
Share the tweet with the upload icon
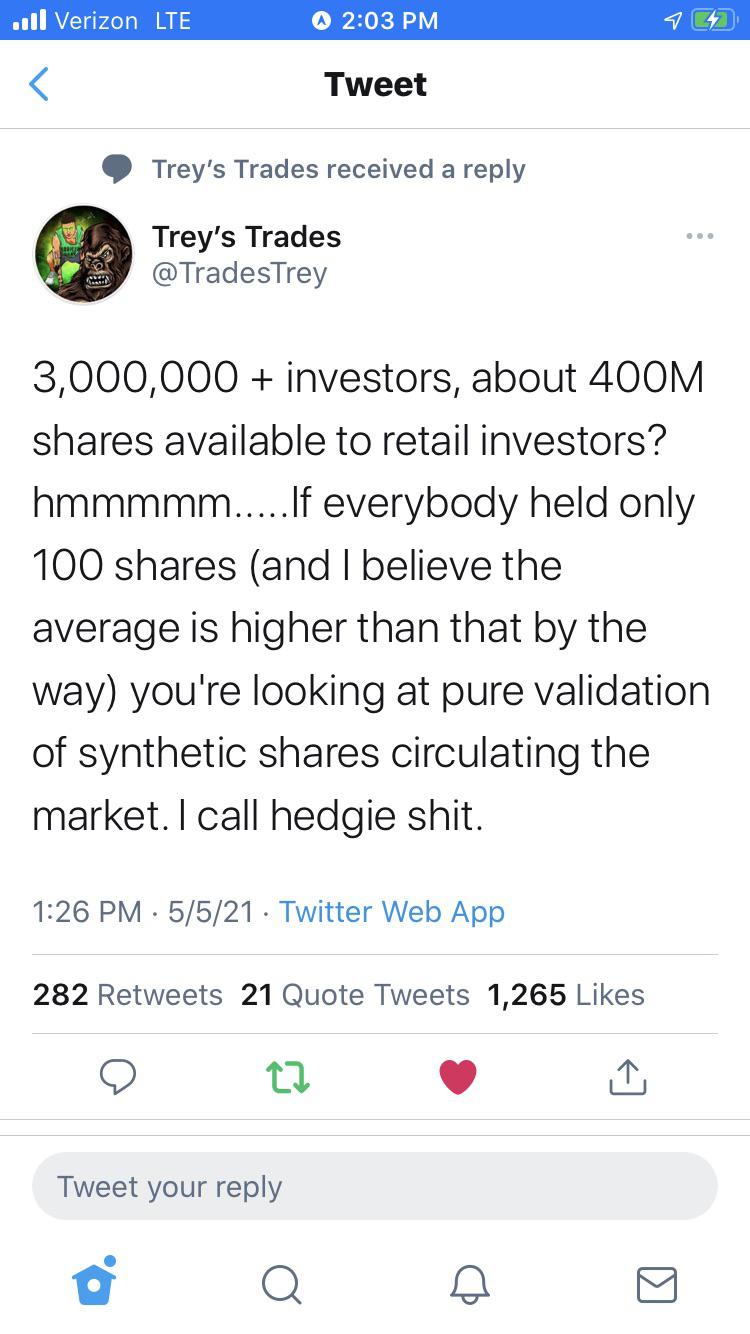[x=627, y=1077]
